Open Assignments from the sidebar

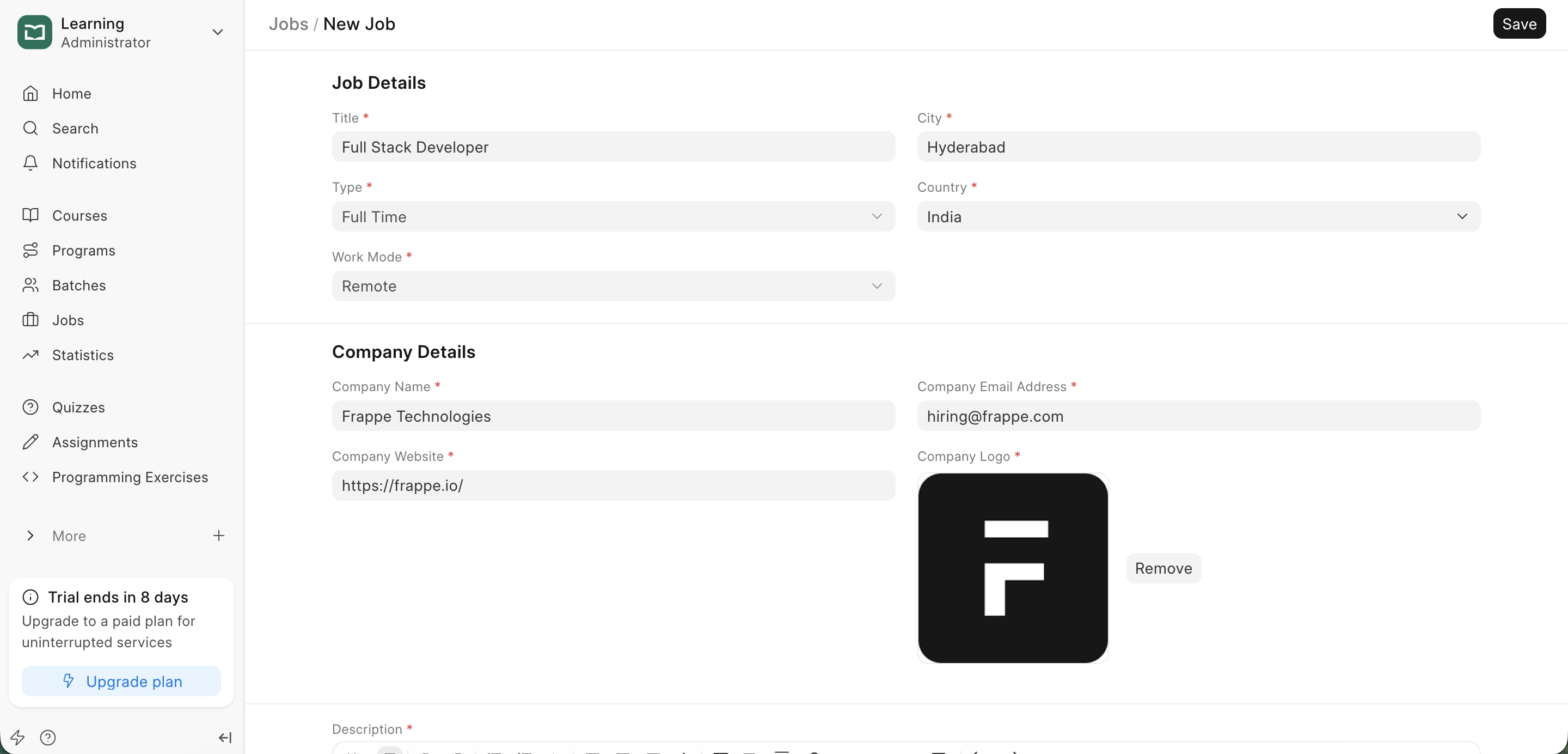(95, 442)
